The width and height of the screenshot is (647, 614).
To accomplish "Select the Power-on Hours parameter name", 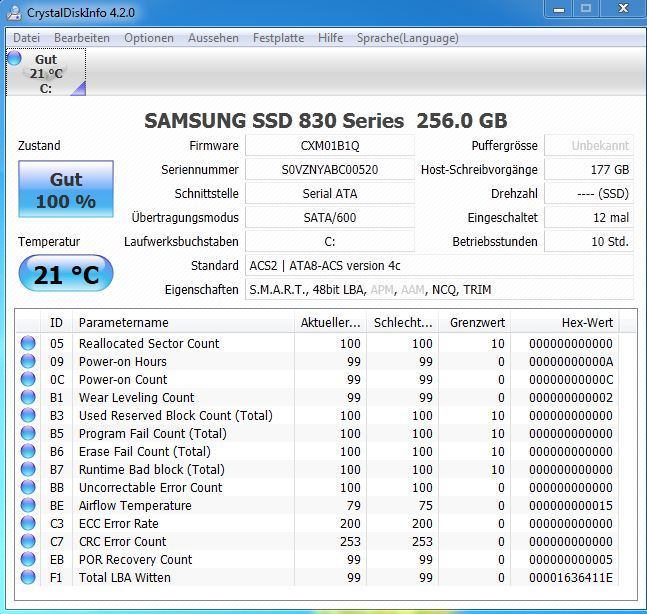I will coord(123,361).
